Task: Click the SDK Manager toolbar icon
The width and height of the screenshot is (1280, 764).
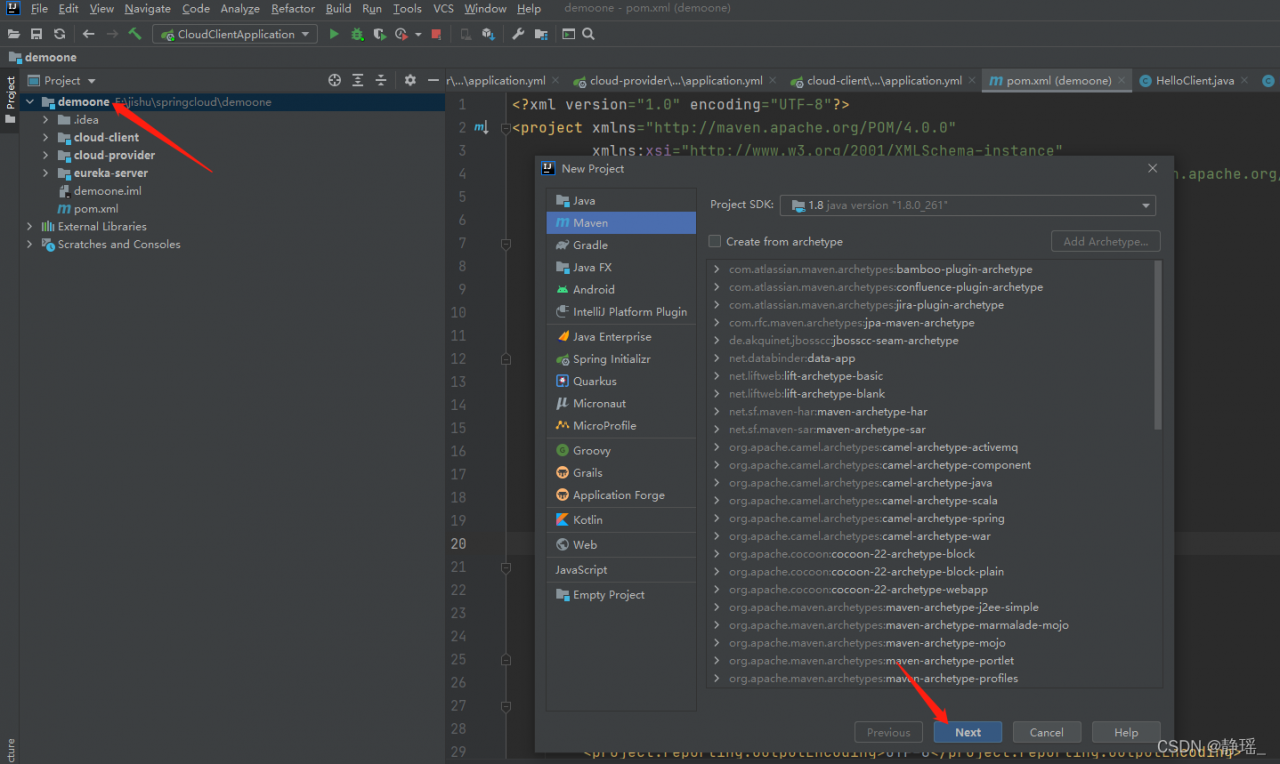Action: pyautogui.click(x=488, y=34)
